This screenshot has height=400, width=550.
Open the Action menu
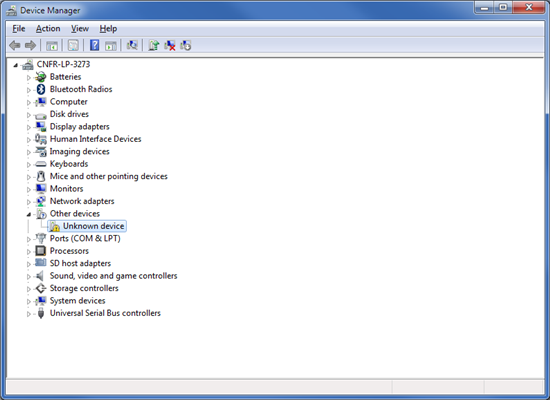tap(48, 29)
